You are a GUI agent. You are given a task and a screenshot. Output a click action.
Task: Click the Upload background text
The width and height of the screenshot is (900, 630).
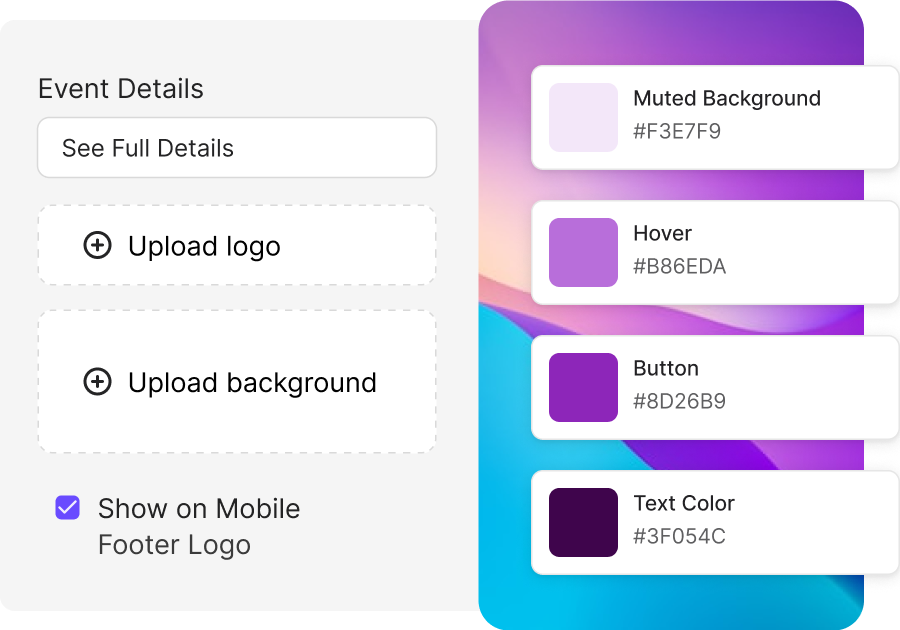(253, 383)
